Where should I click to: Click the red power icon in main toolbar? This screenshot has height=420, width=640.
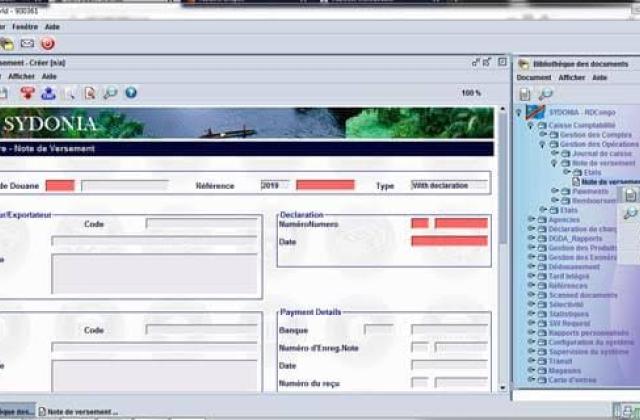(48, 43)
